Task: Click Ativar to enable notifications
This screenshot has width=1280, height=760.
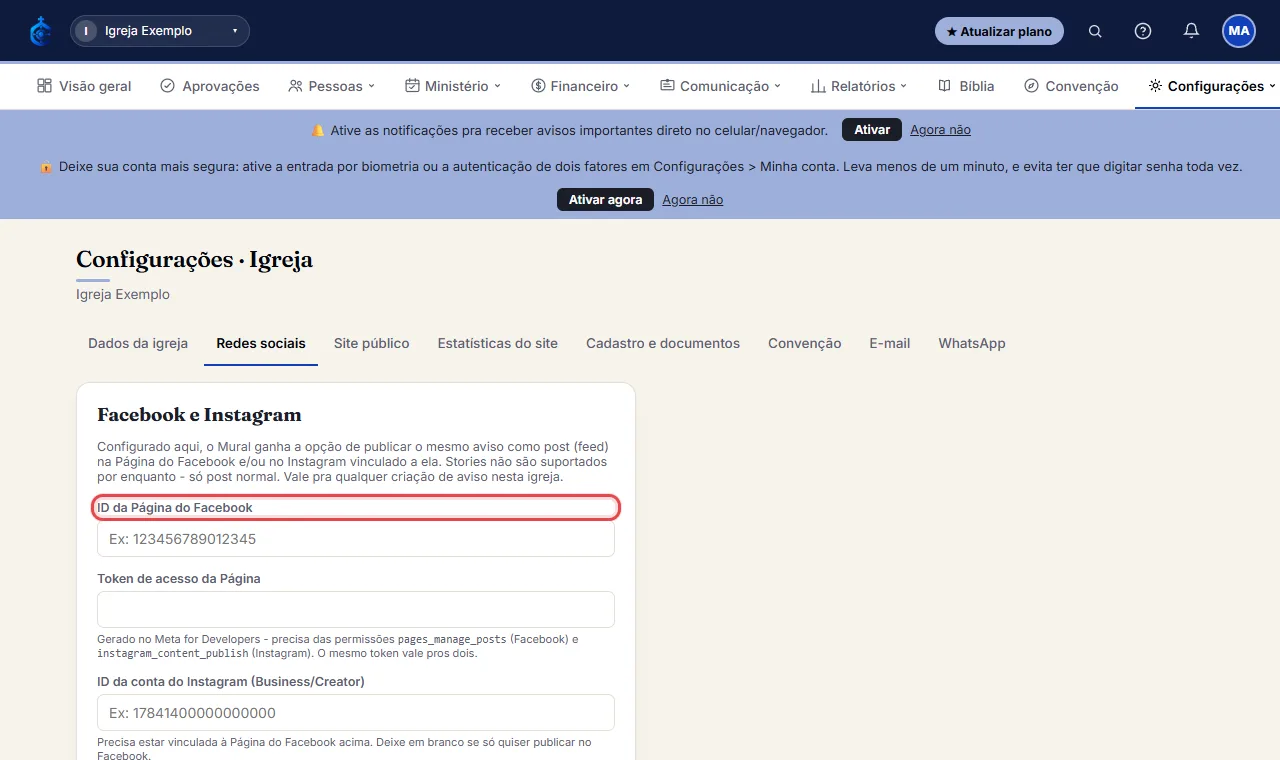Action: 872,130
